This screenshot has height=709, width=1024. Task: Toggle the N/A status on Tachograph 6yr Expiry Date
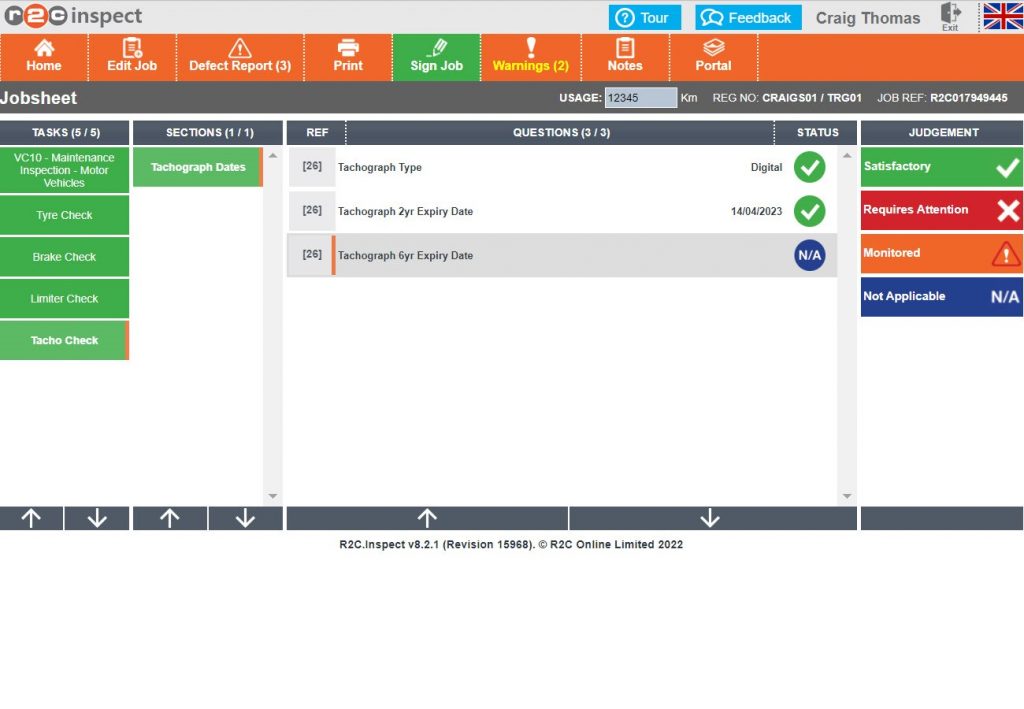coord(810,255)
